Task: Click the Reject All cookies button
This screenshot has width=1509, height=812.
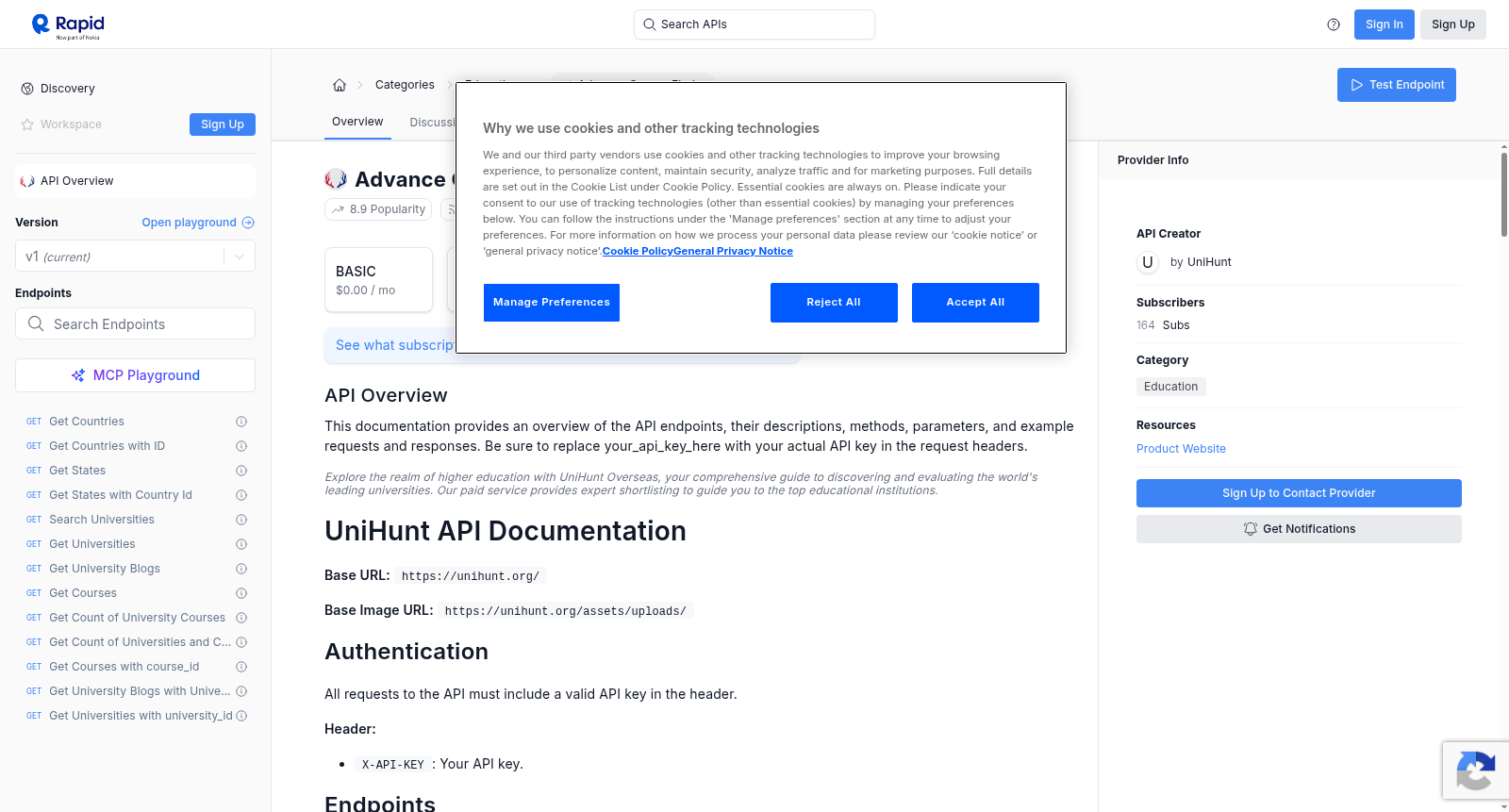Action: [834, 303]
